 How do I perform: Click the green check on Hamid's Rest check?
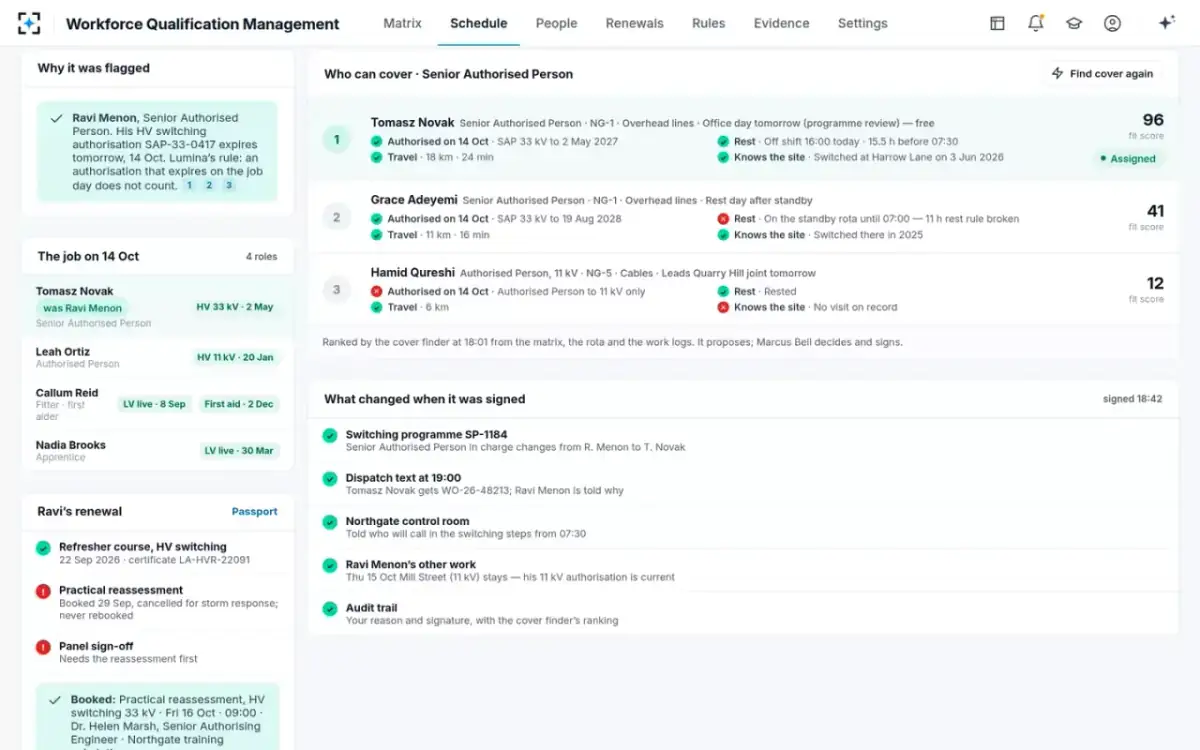[723, 292]
